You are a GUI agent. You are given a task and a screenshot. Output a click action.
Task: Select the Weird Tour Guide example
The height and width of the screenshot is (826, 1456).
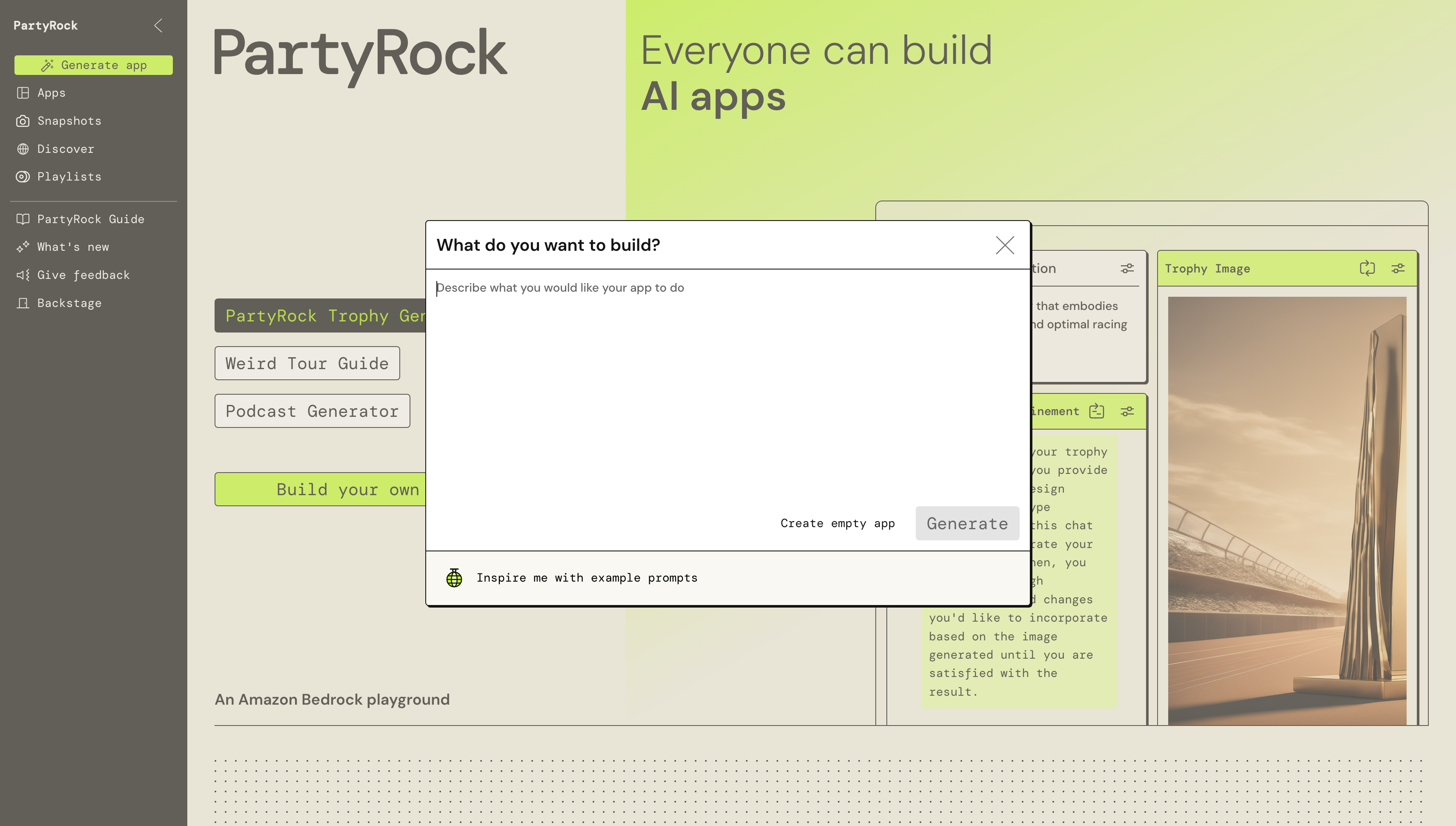tap(307, 363)
